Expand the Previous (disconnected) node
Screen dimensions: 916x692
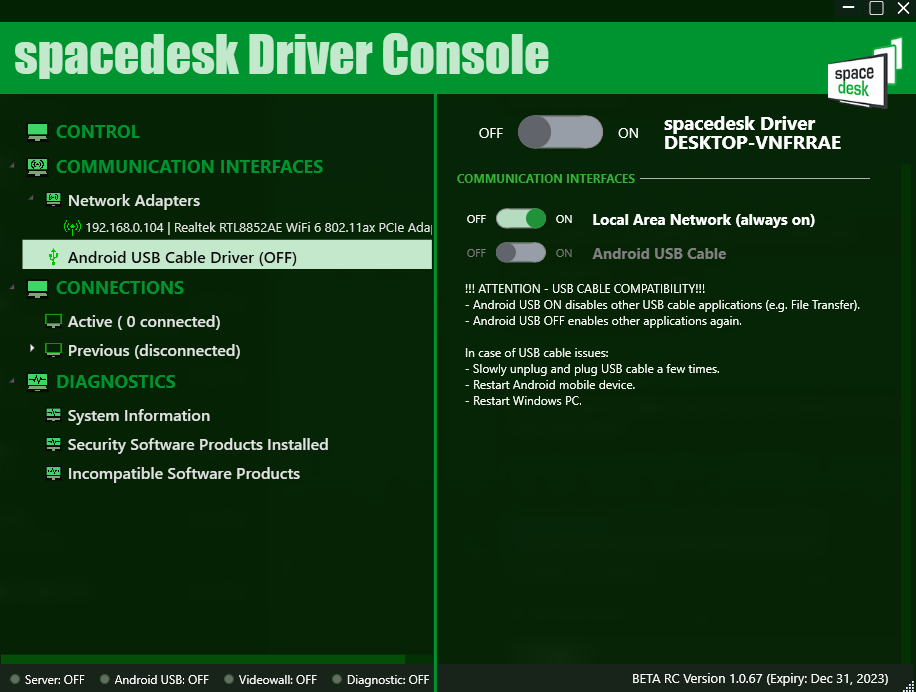[32, 349]
